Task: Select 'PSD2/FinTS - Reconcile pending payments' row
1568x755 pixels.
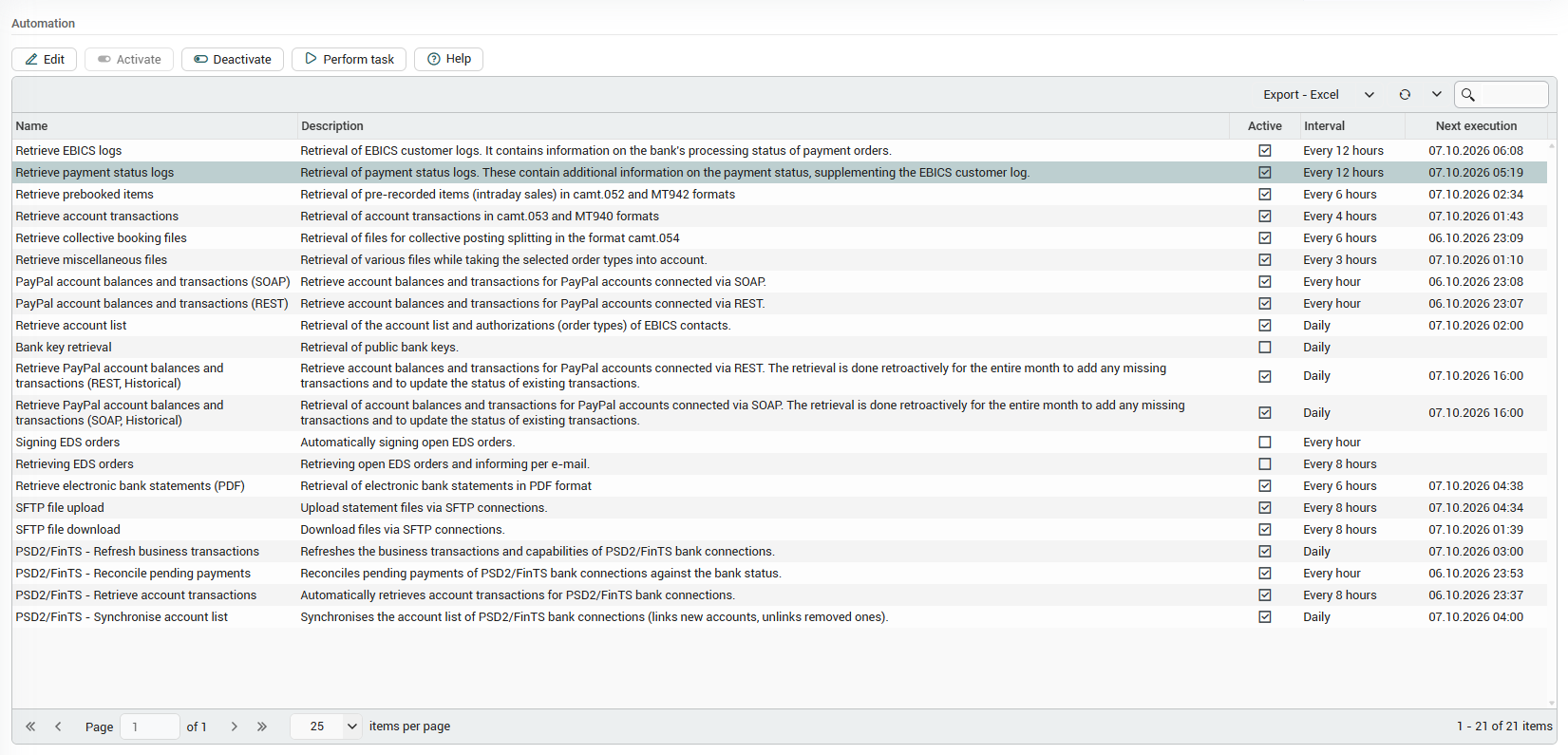Action: (x=780, y=573)
